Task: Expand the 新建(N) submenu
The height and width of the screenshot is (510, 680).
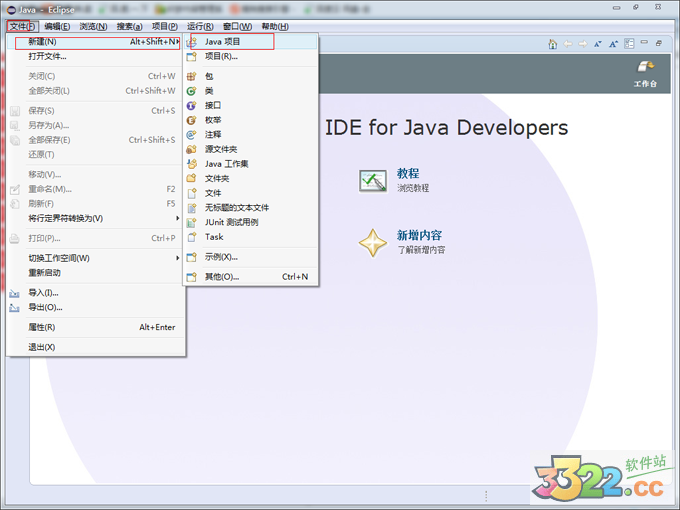Action: (x=96, y=42)
